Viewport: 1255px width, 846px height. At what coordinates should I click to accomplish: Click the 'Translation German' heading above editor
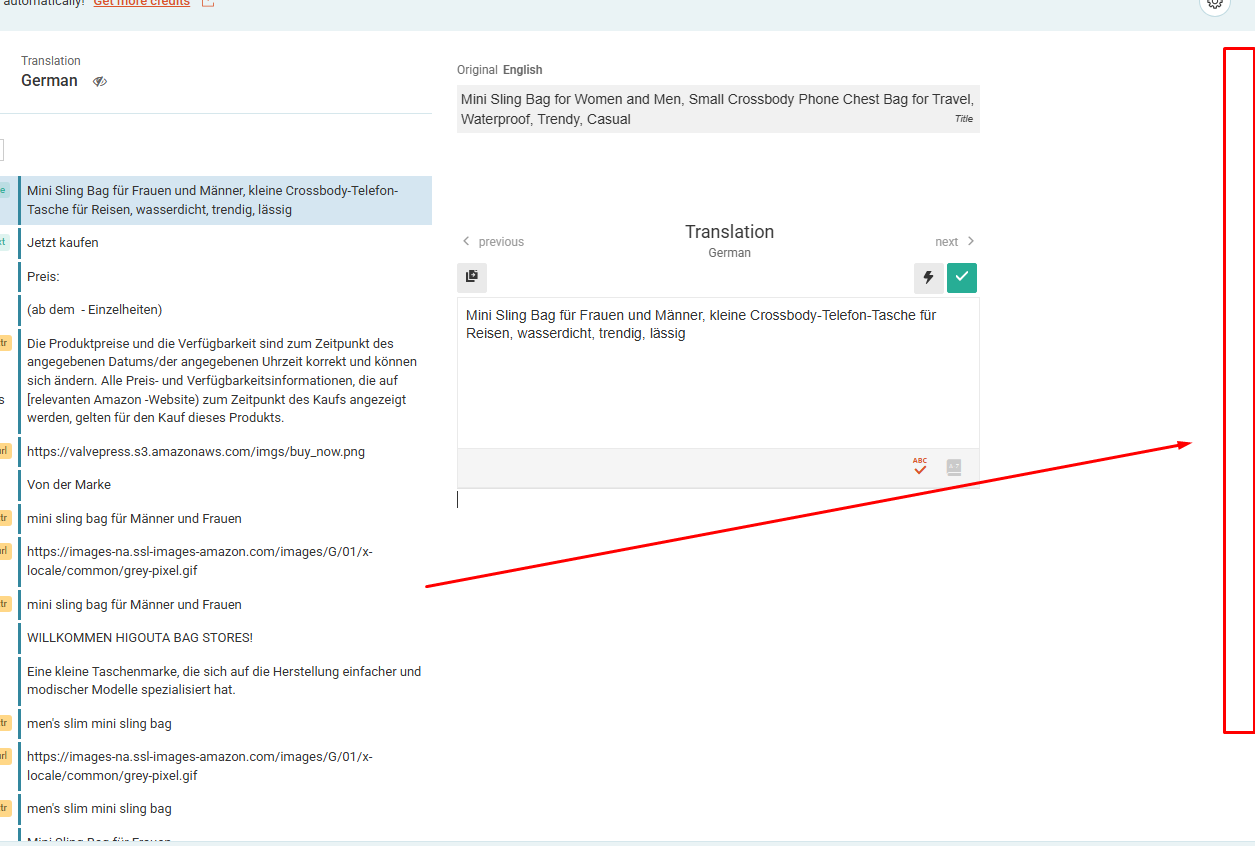[729, 241]
